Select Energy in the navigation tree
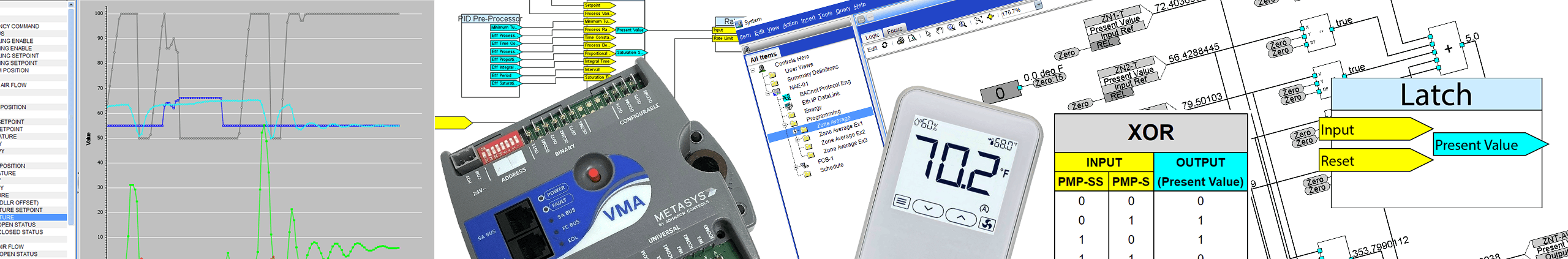1568x259 pixels. pyautogui.click(x=813, y=108)
